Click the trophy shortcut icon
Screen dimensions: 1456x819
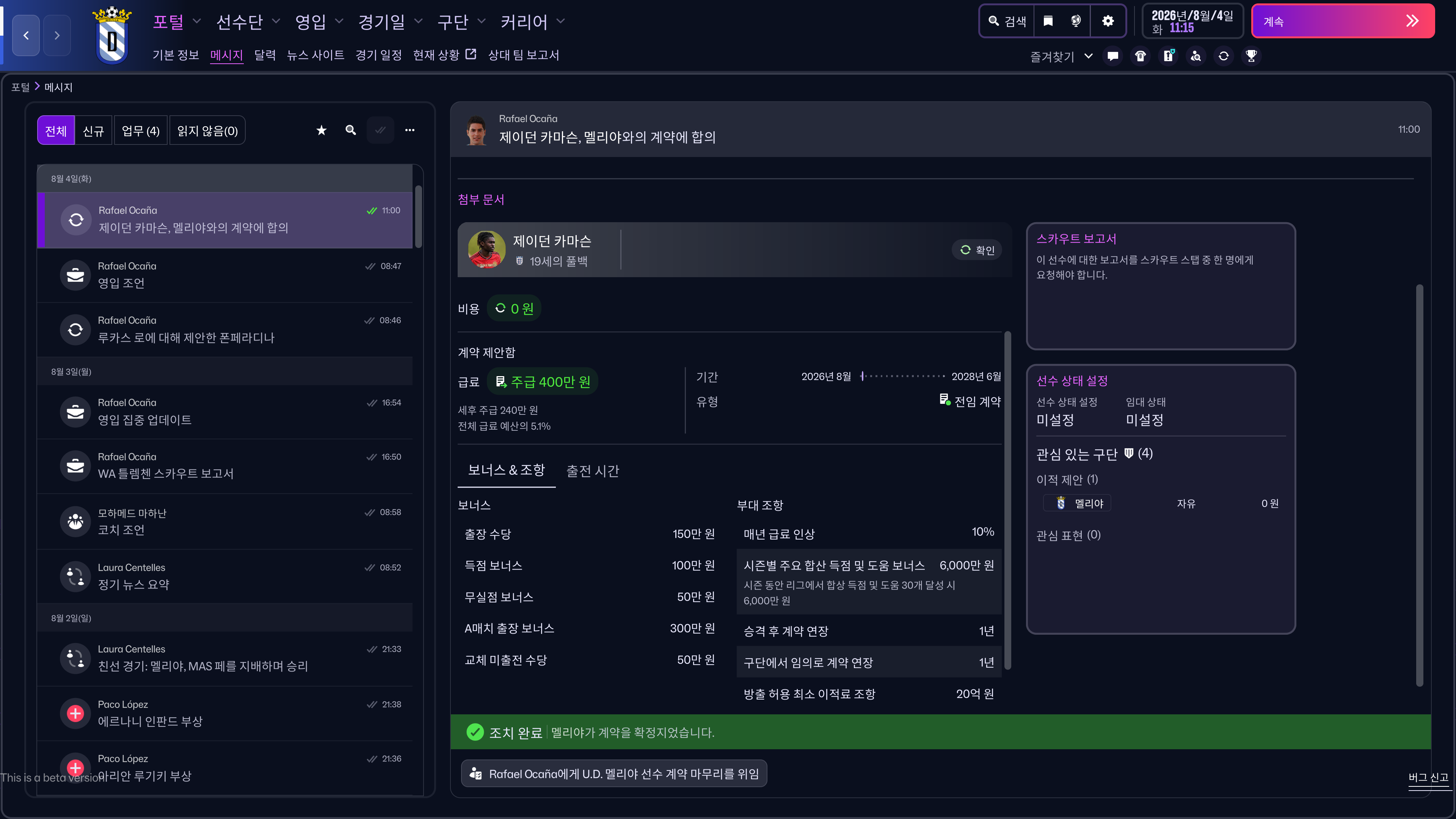point(1251,56)
